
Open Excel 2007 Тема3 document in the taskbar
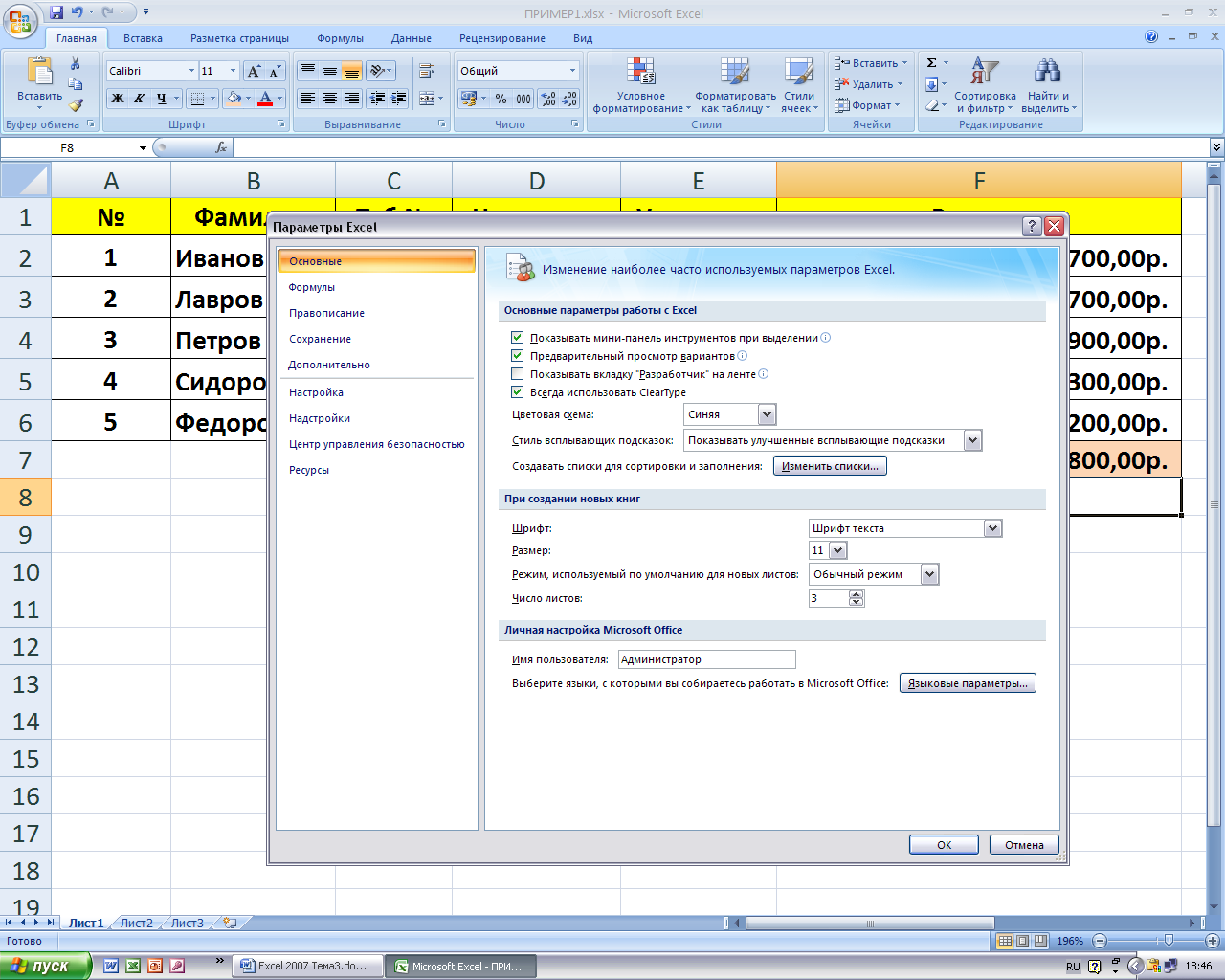tap(306, 966)
